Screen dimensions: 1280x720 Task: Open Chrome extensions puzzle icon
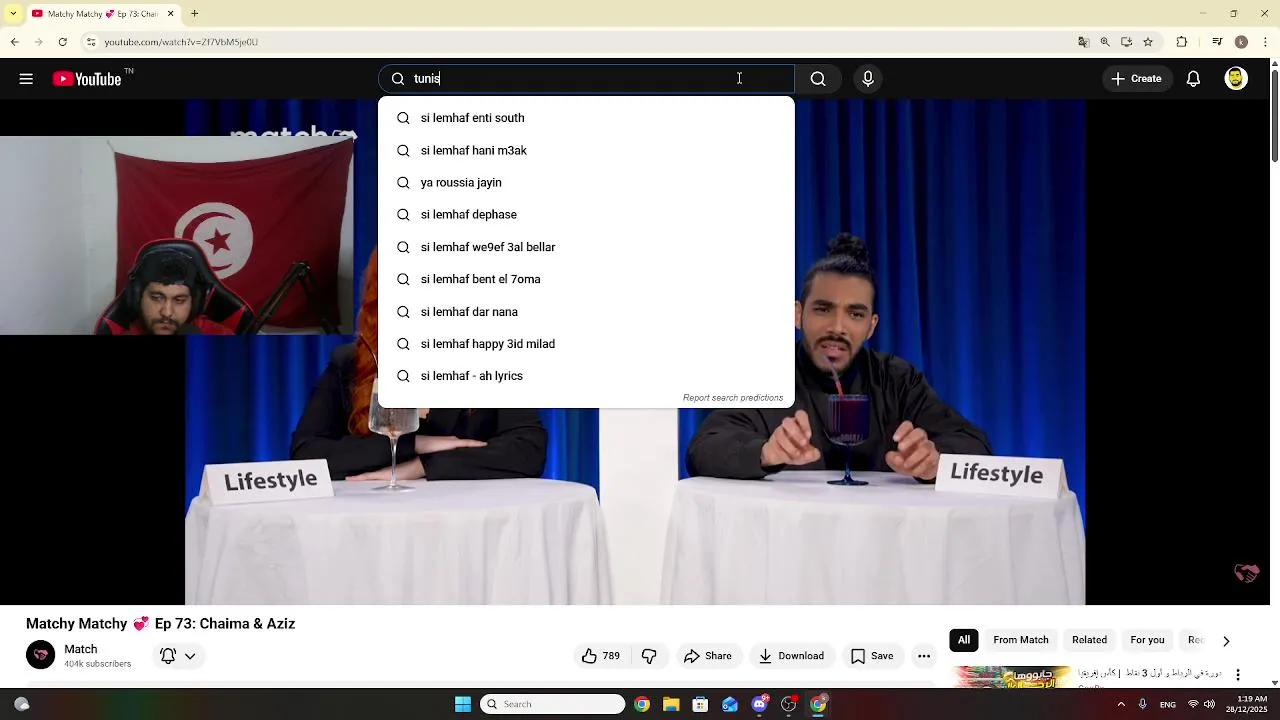(x=1182, y=42)
